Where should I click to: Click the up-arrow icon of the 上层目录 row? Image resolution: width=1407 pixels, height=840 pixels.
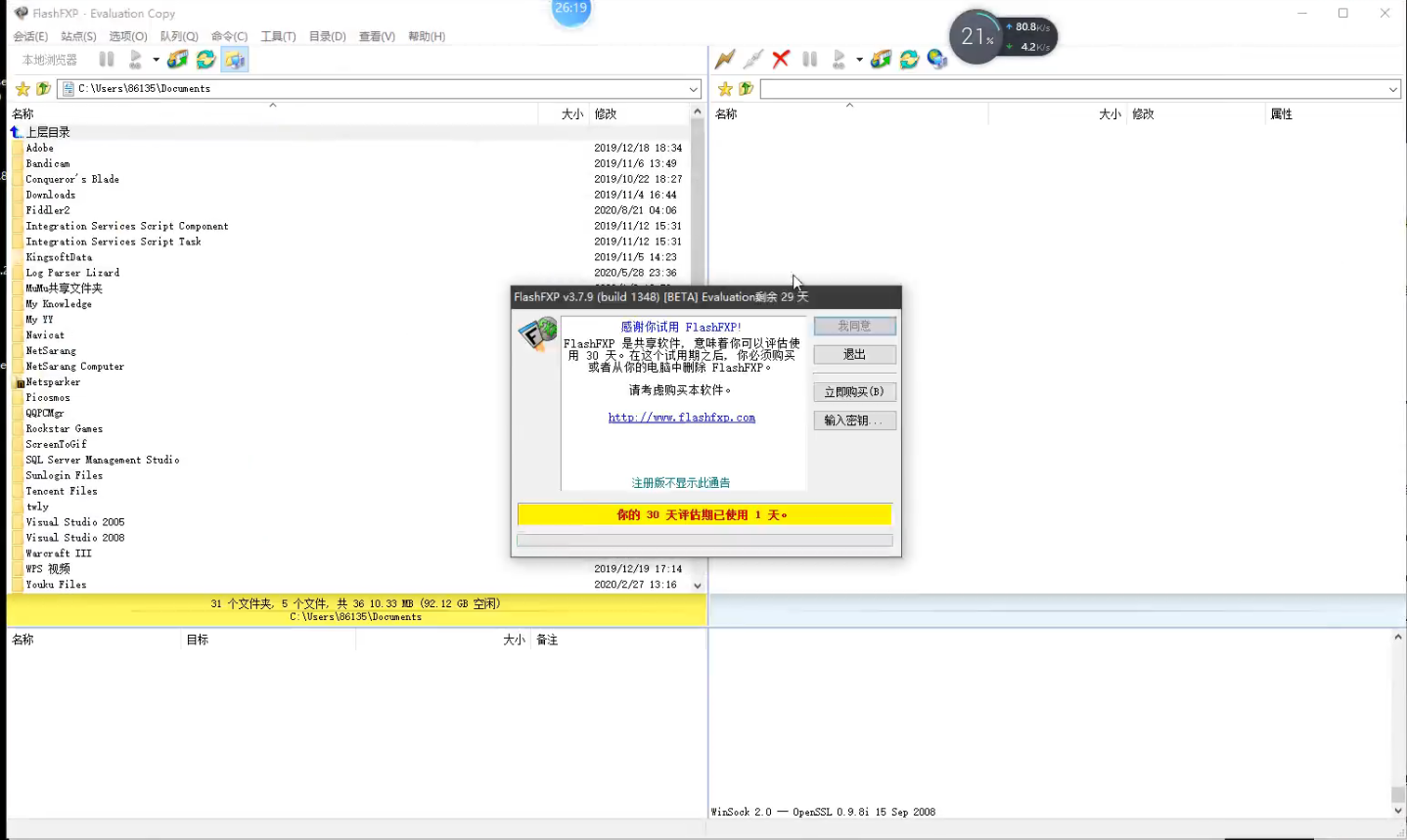click(17, 132)
